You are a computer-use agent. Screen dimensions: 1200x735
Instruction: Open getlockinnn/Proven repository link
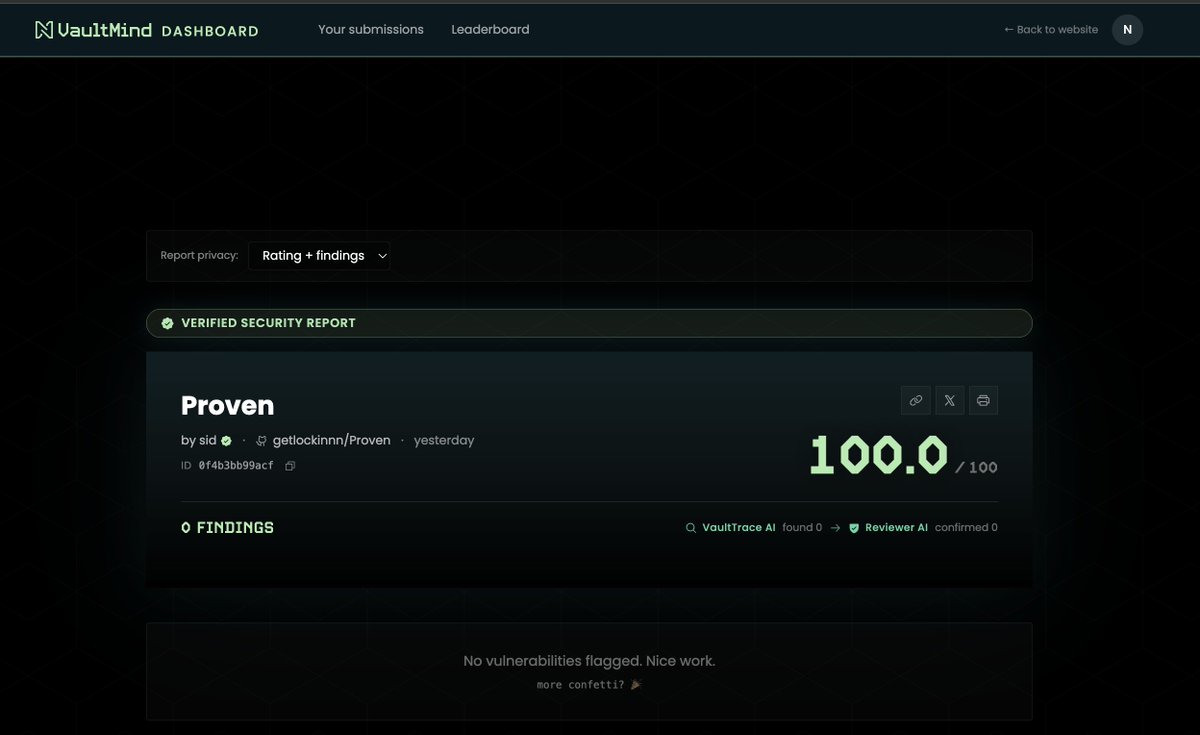pos(331,440)
